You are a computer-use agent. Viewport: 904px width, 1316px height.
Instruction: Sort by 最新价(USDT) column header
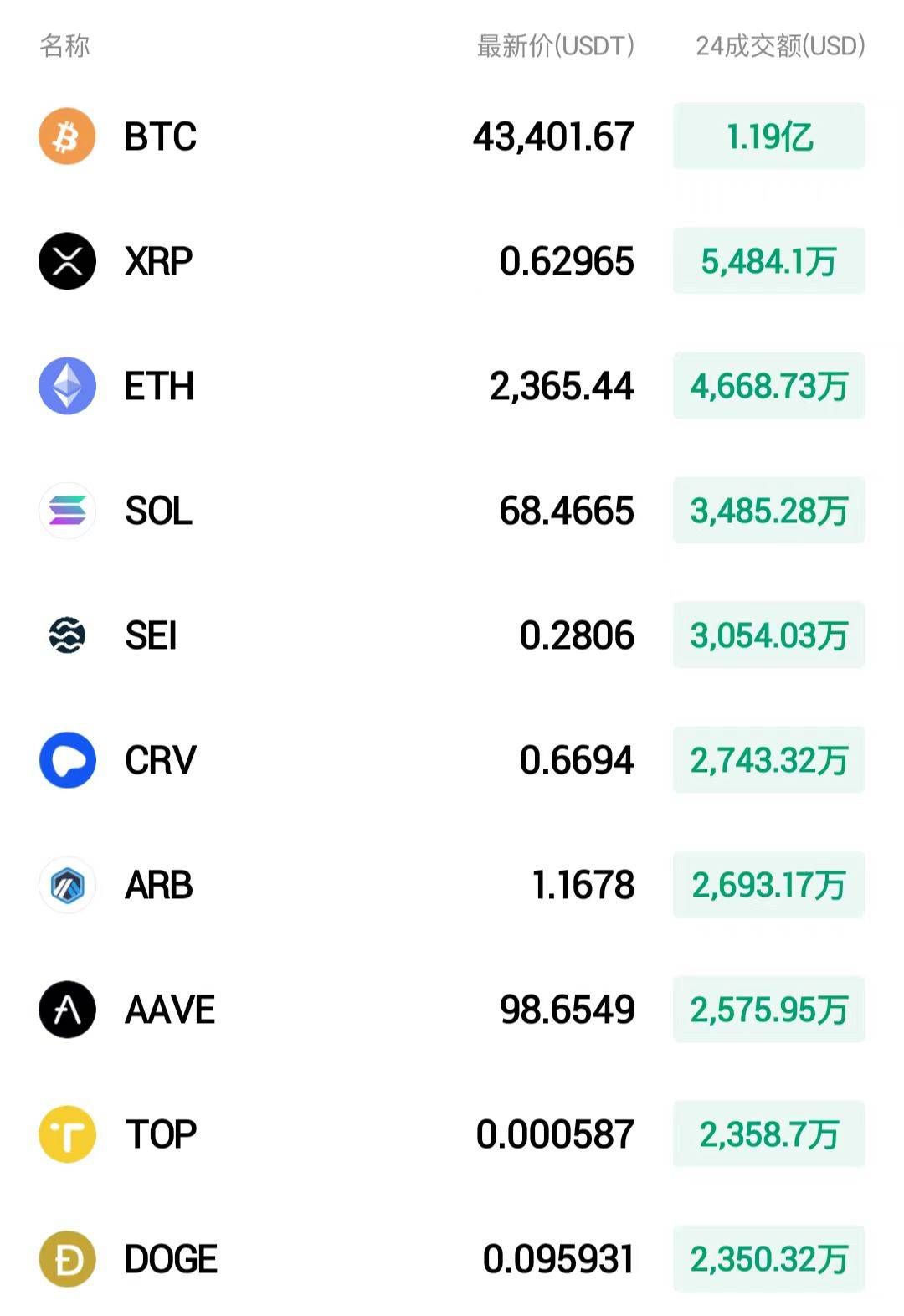[x=555, y=45]
